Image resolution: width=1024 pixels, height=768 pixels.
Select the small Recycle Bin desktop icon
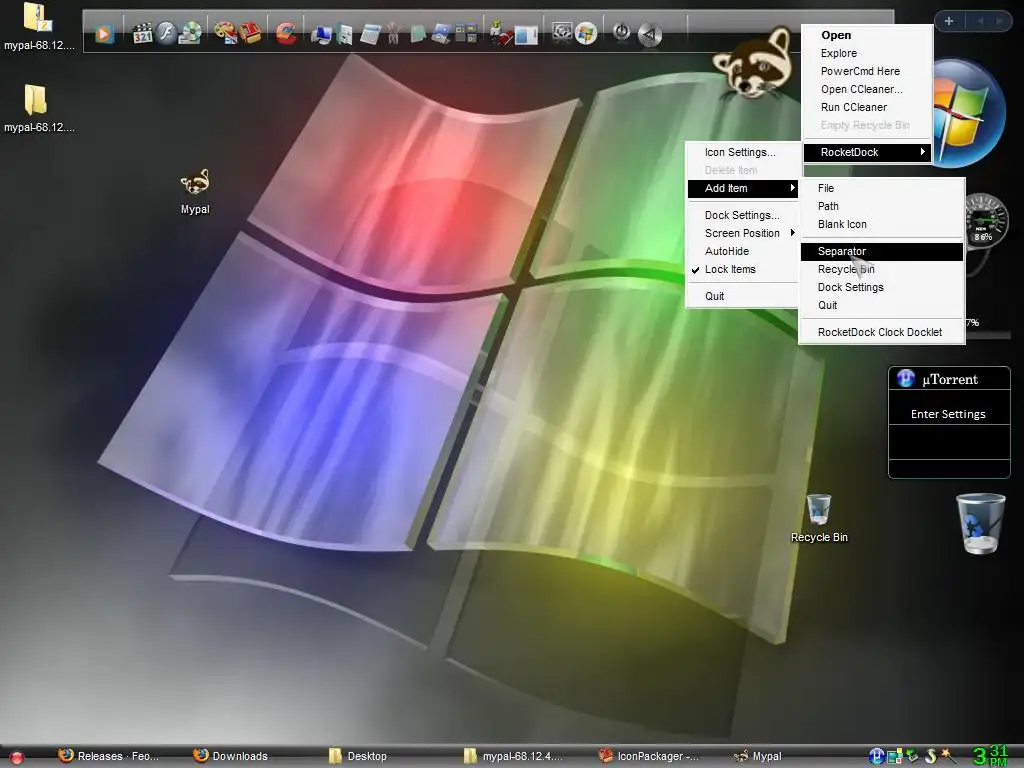819,519
